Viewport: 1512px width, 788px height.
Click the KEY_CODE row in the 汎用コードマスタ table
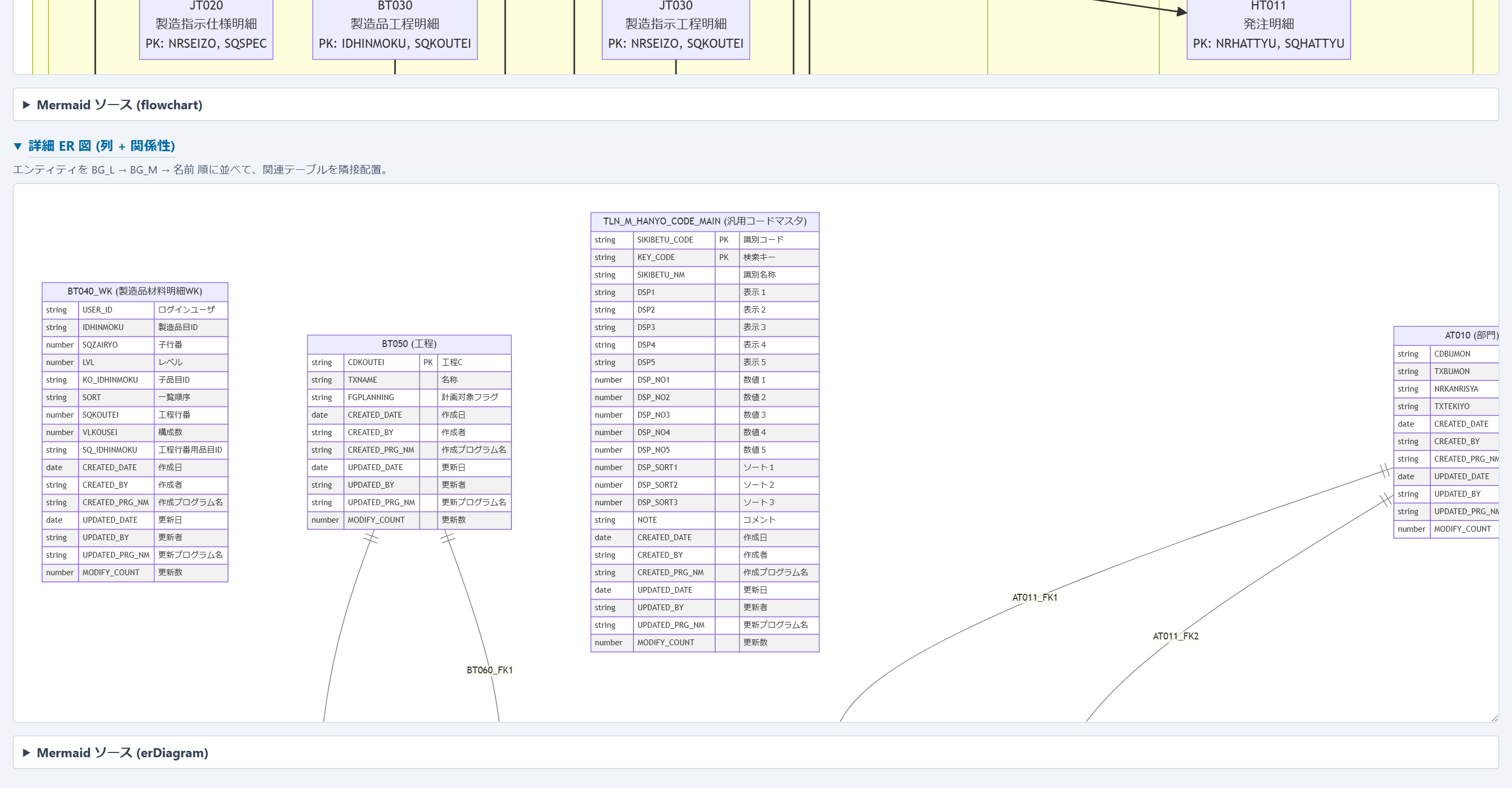click(705, 257)
